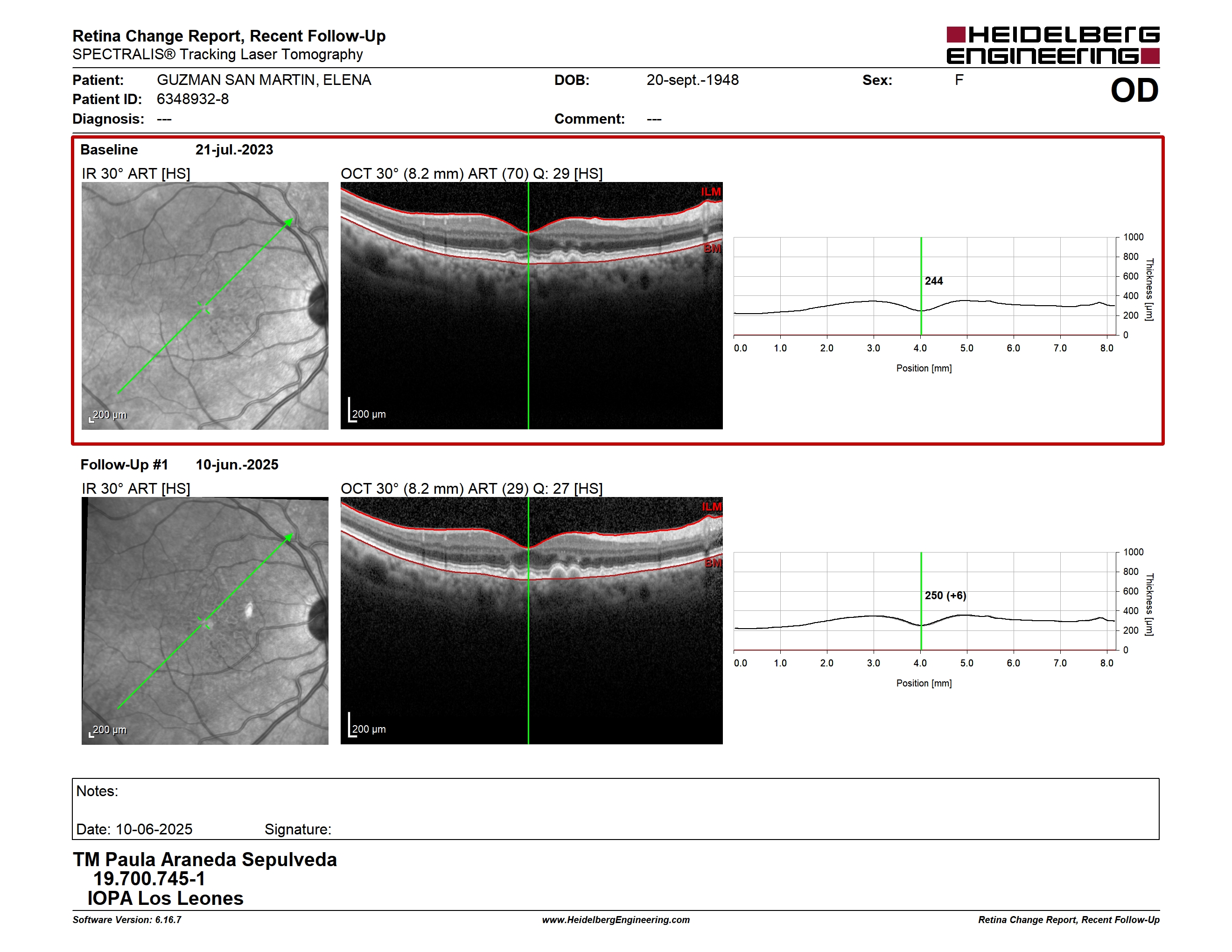Click the '200 µm' scale bar on Follow-Up OCT

(x=367, y=725)
